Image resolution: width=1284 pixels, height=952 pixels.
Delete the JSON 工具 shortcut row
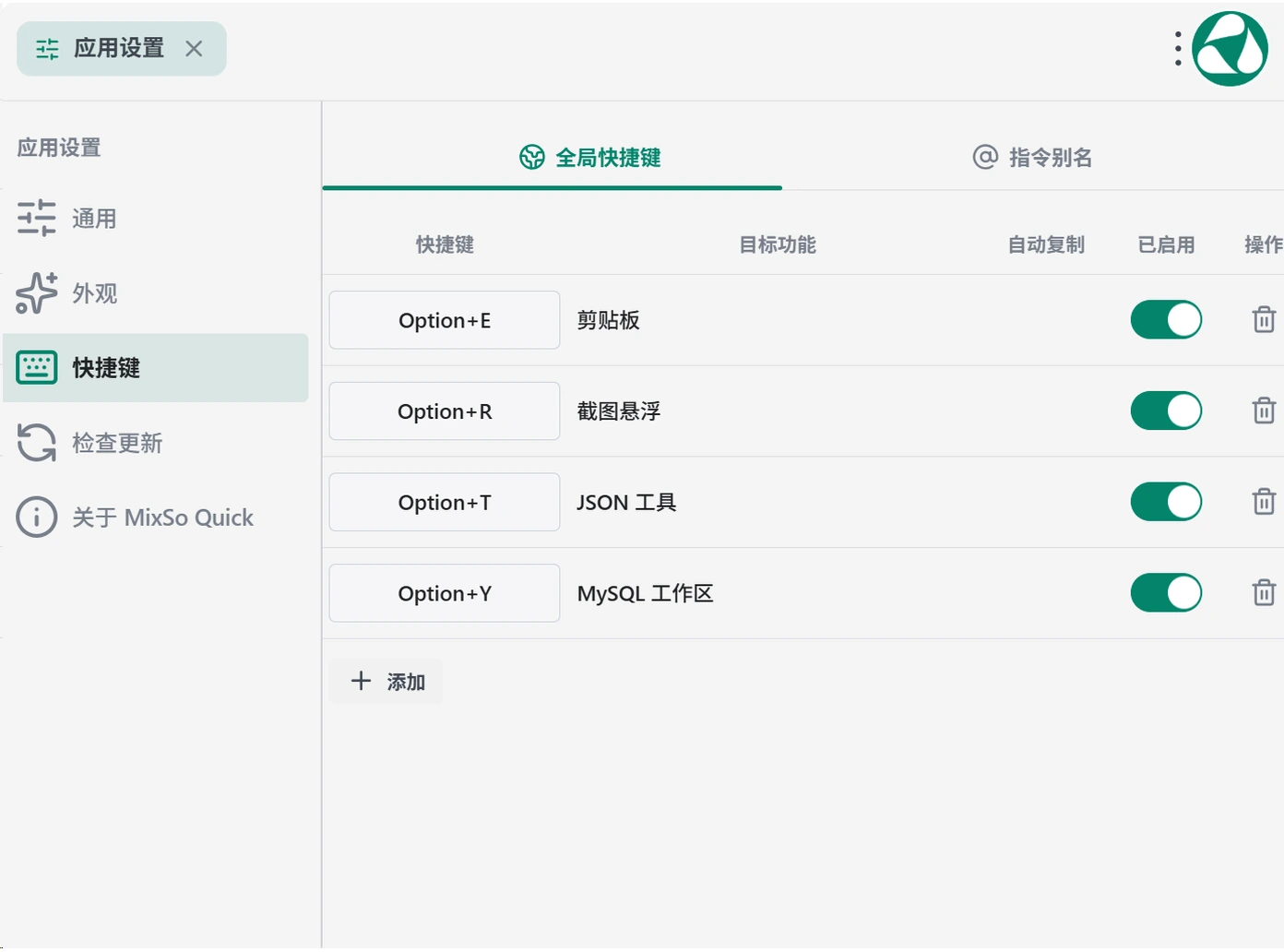[x=1264, y=502]
